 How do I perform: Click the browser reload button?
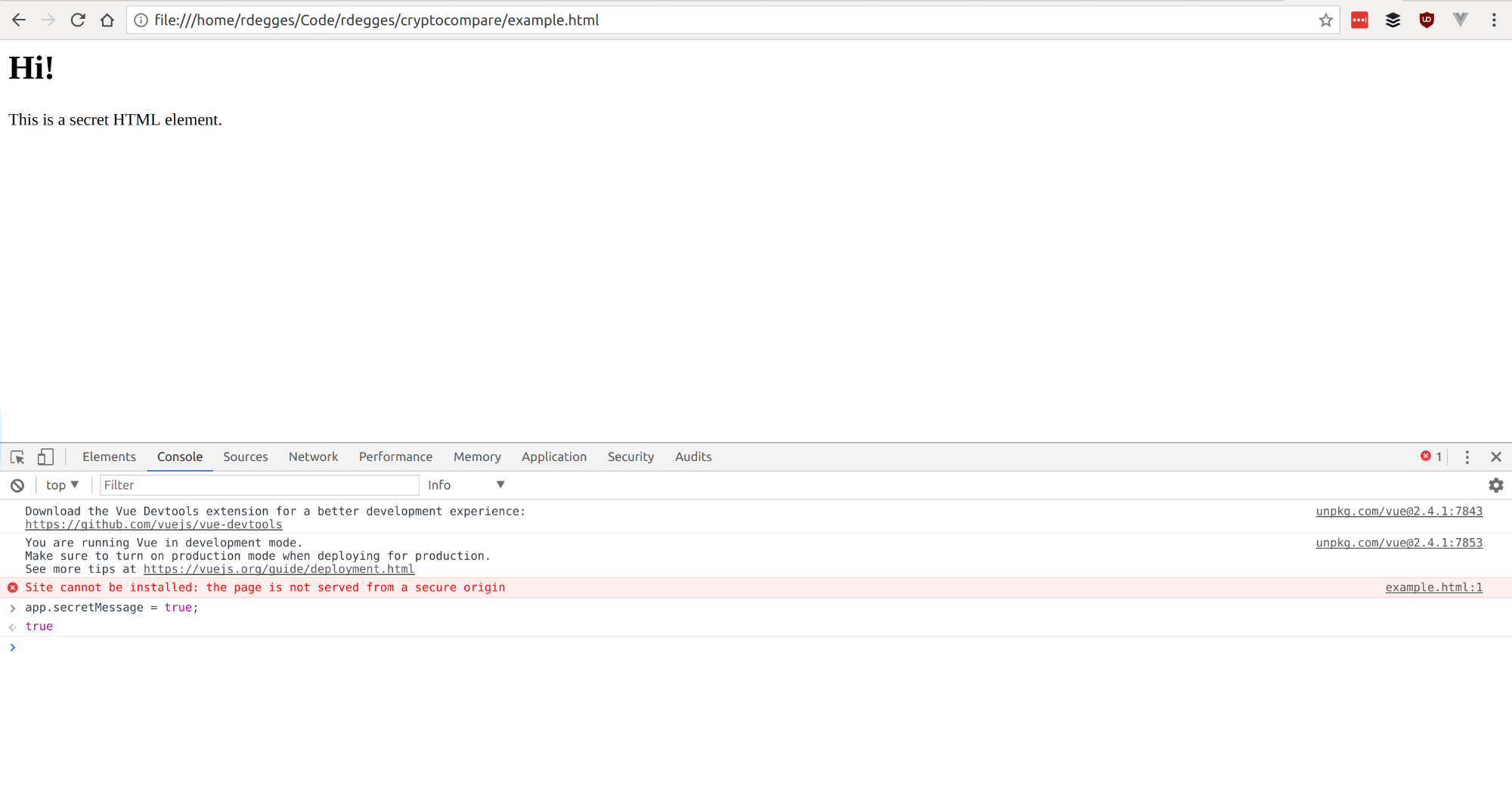click(78, 20)
